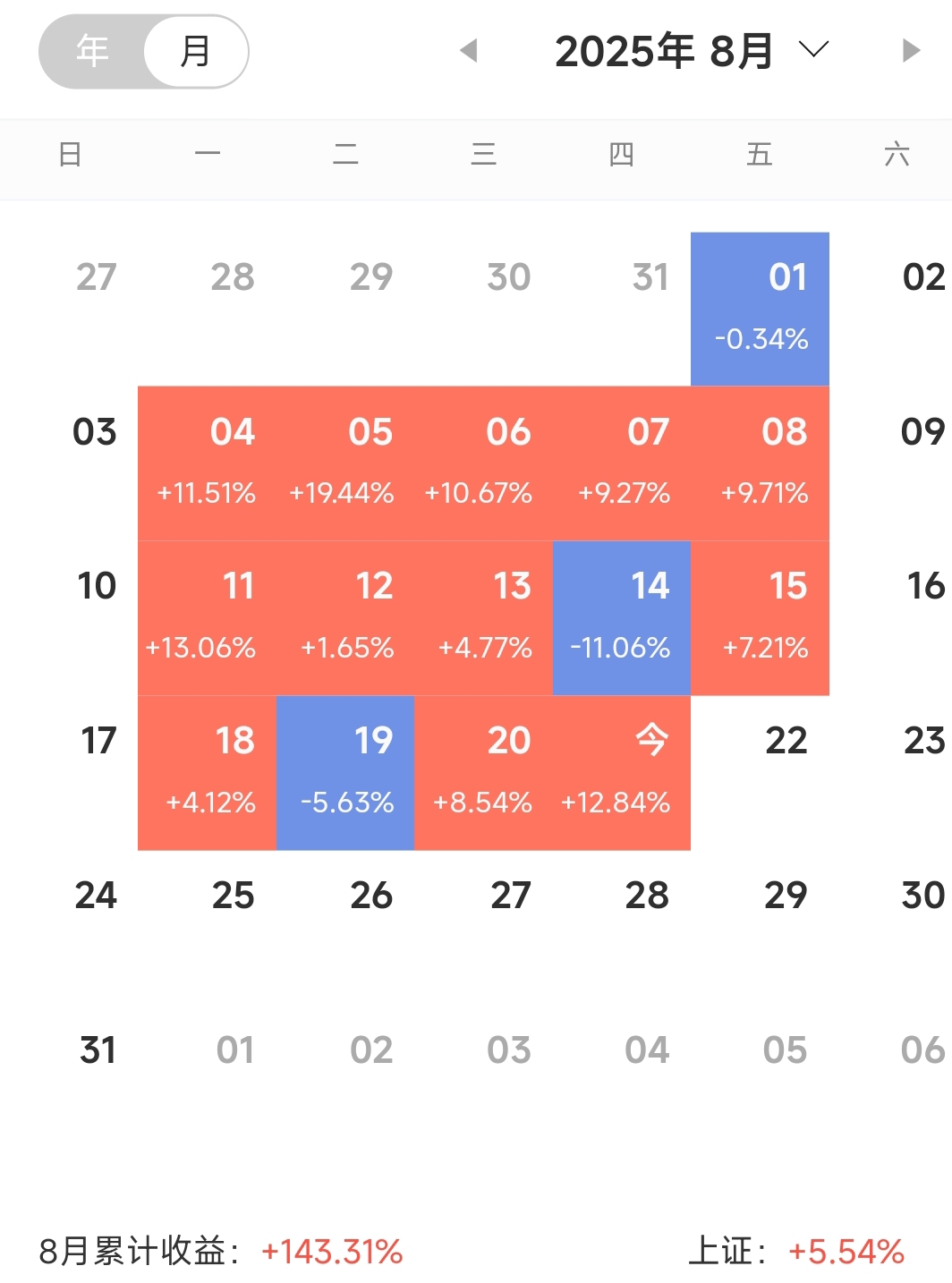
Task: Select August 31 in the last row
Action: (98, 1049)
